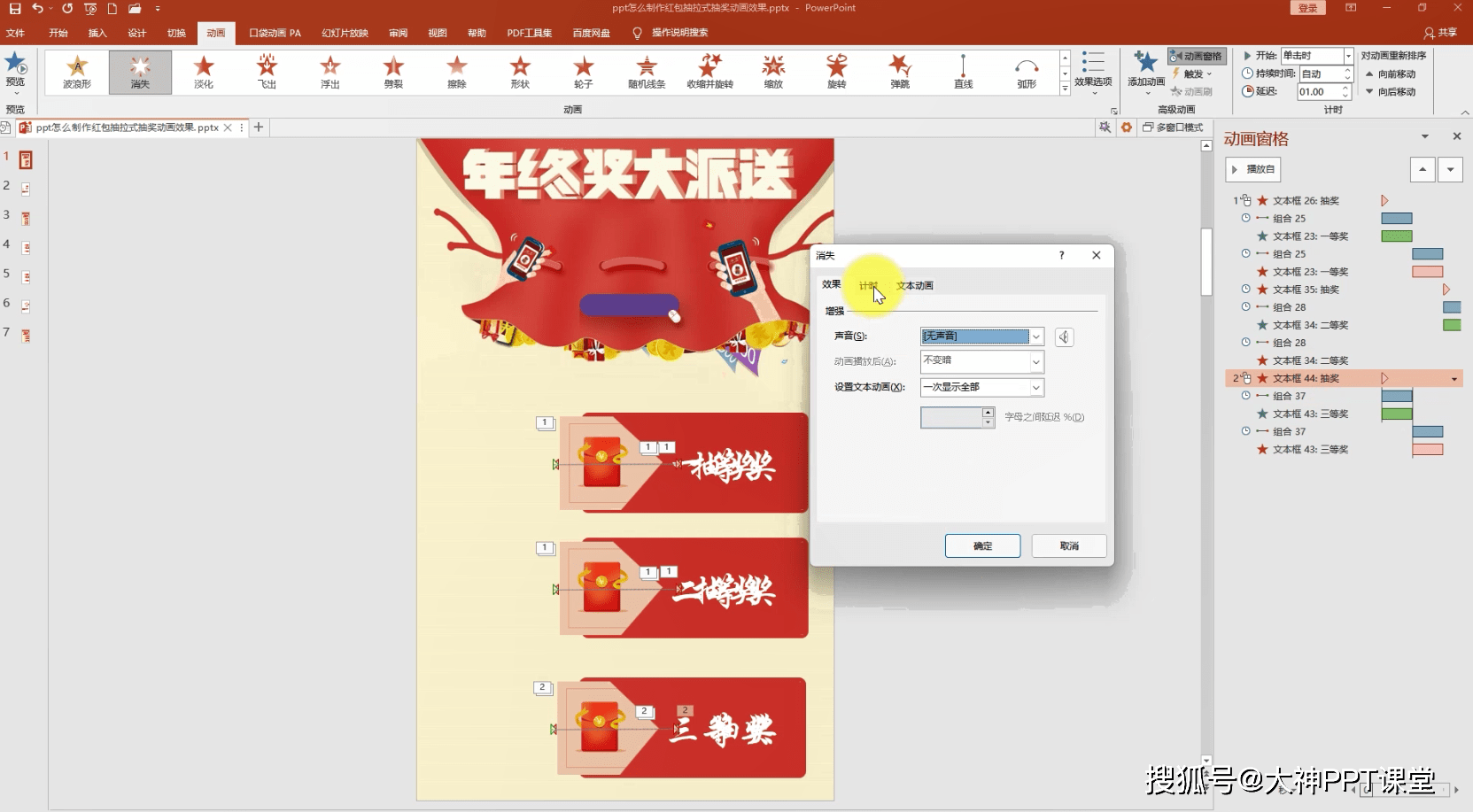Click the 效果选项 Effect Options icon
This screenshot has width=1473, height=812.
click(1095, 73)
